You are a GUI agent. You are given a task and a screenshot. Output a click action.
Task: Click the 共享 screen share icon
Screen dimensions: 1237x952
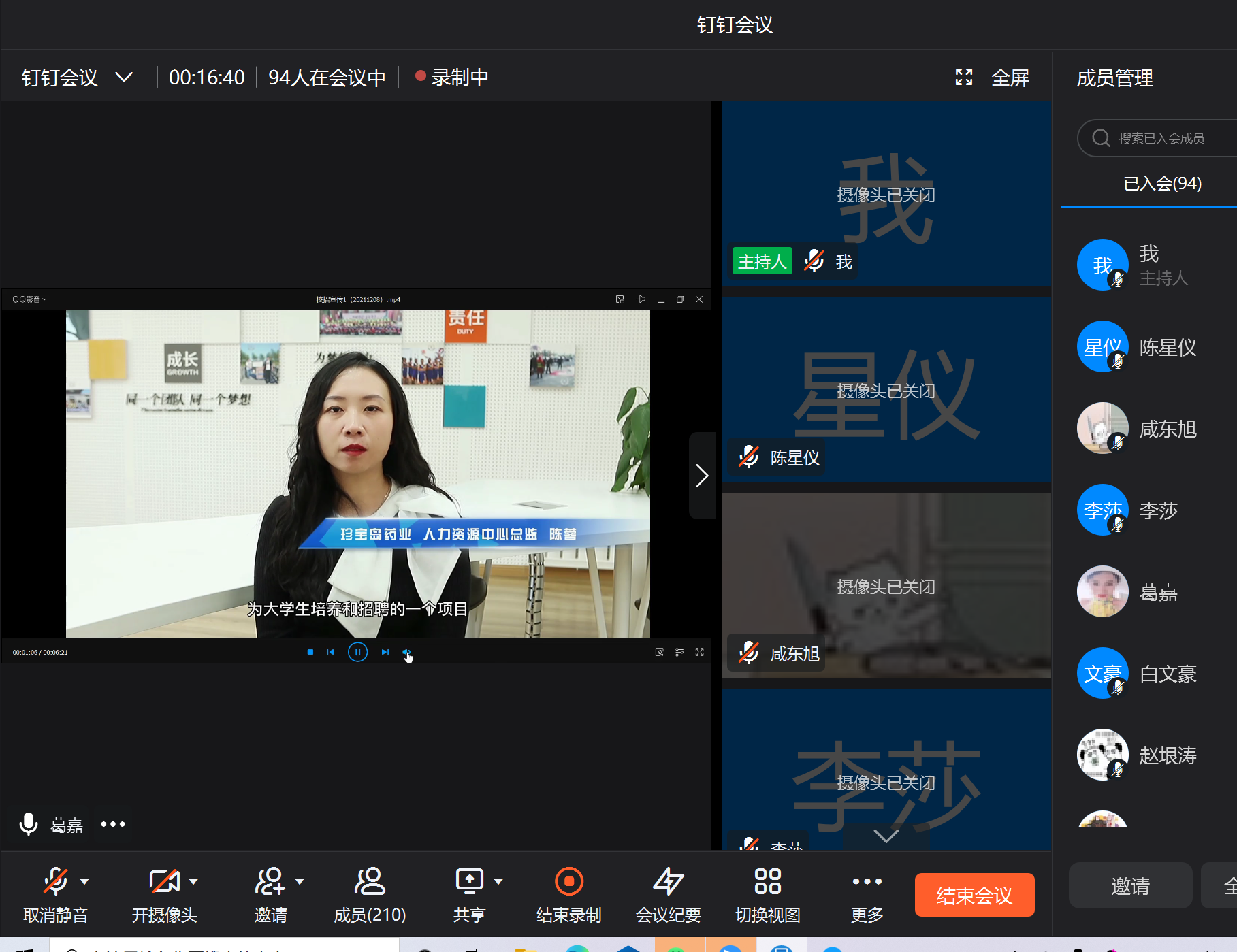pos(469,882)
